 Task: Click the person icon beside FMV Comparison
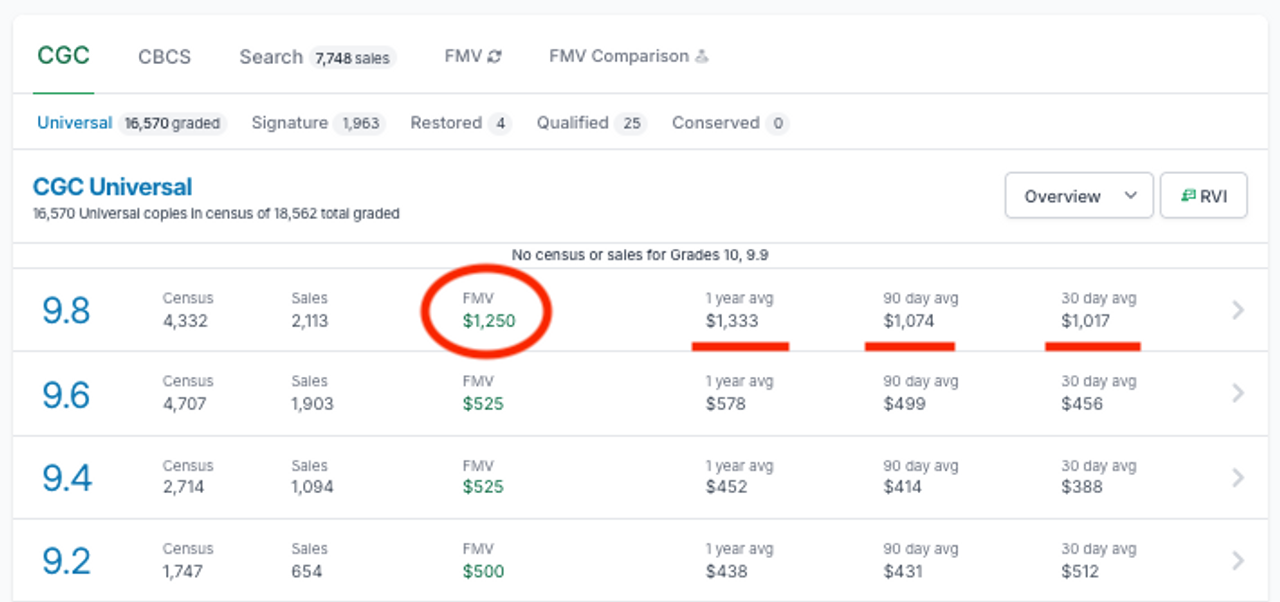tap(701, 57)
